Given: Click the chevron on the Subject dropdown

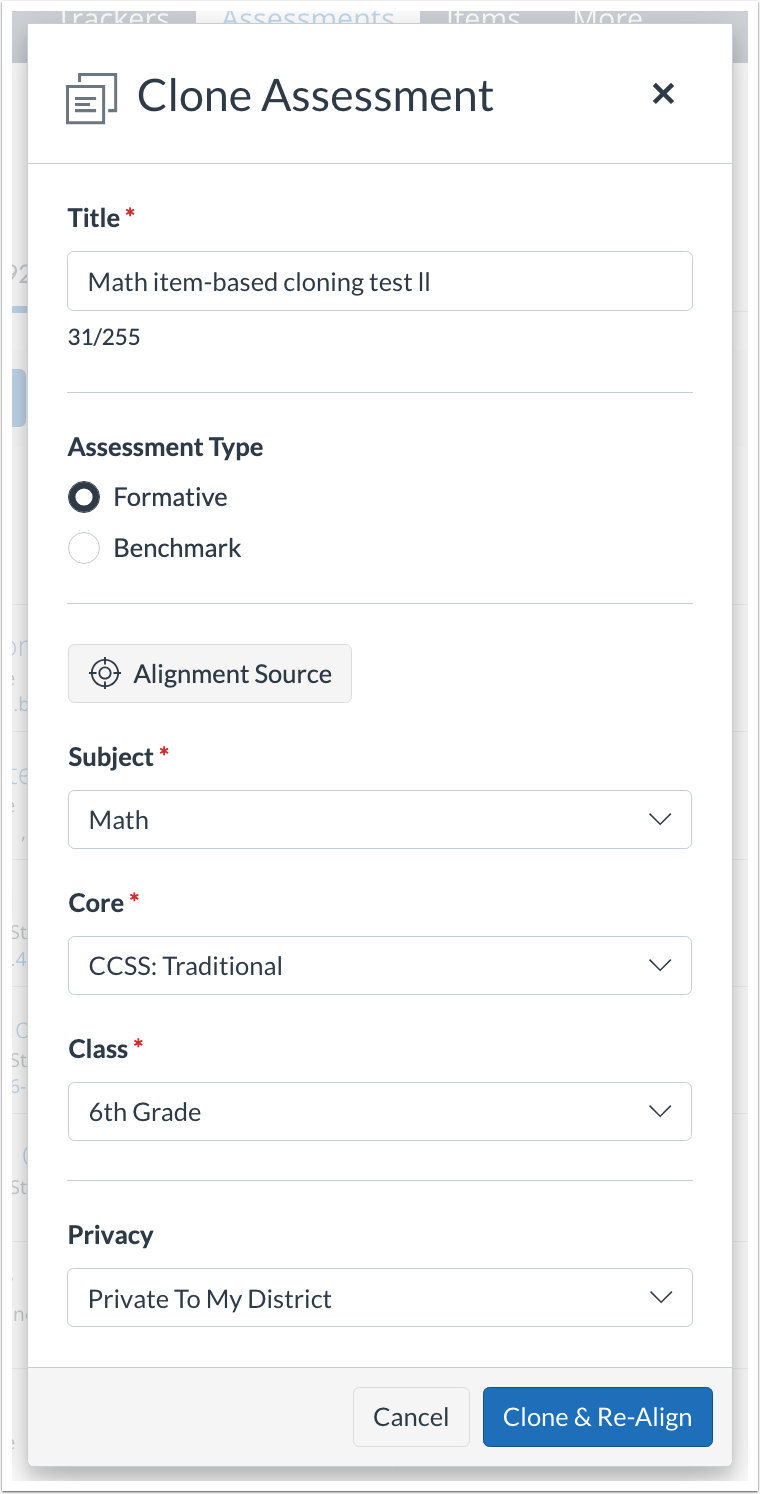Looking at the screenshot, I should click(660, 819).
